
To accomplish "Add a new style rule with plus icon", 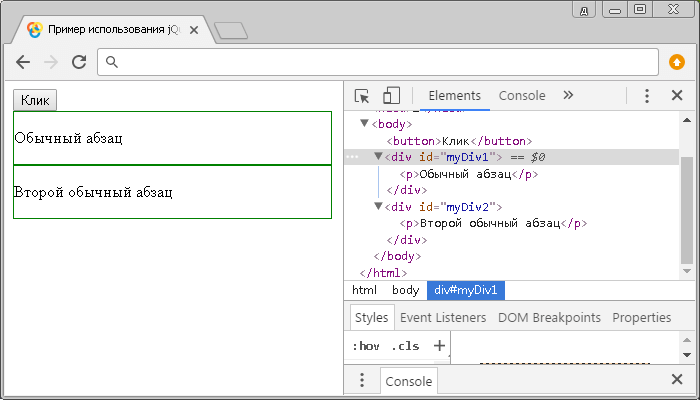I will 439,346.
